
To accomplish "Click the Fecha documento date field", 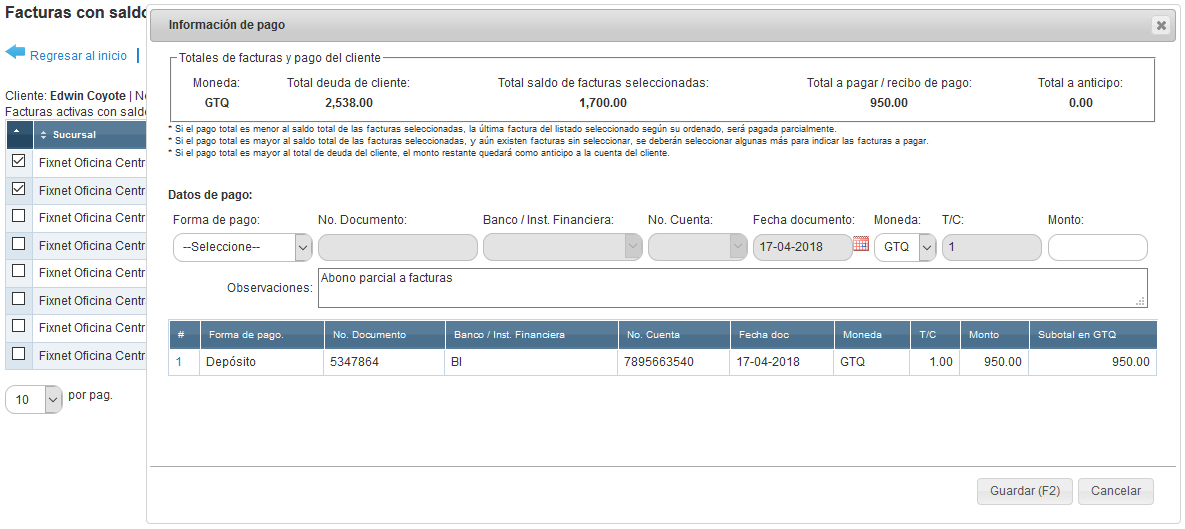I will (800, 248).
